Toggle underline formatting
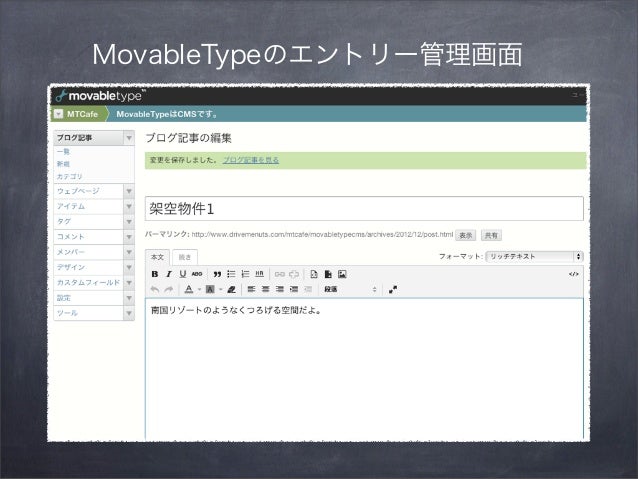This screenshot has height=479, width=638. pyautogui.click(x=183, y=274)
